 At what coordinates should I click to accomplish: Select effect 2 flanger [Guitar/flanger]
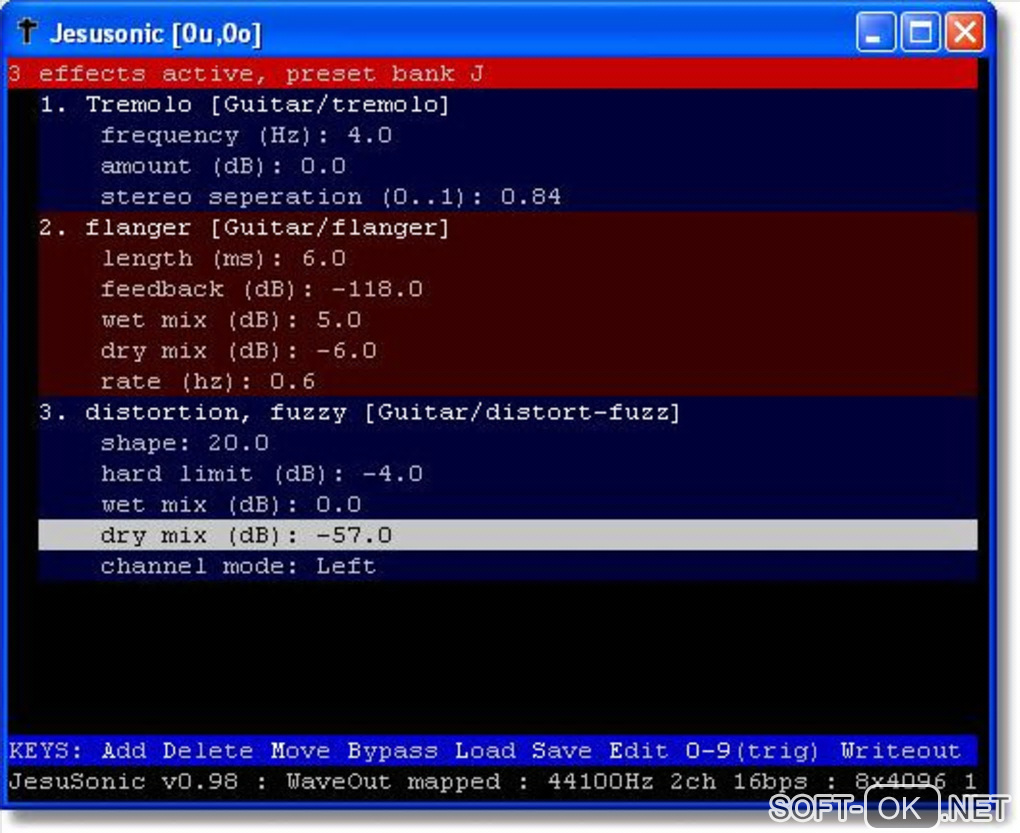pos(508,228)
